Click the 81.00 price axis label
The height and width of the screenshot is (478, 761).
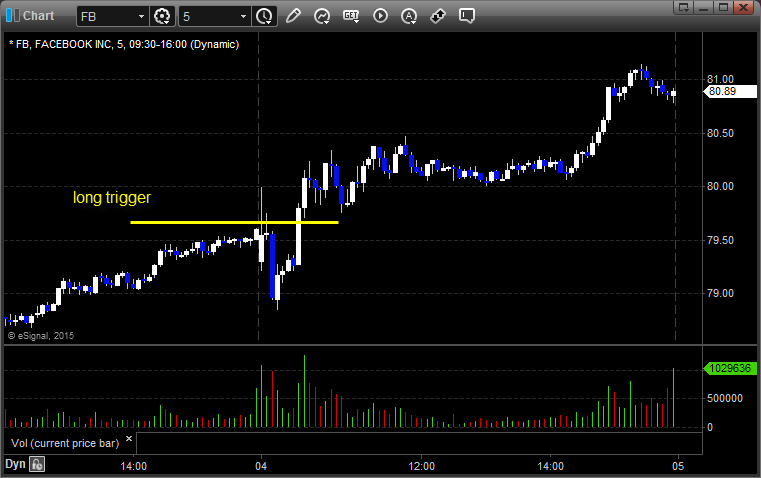click(x=720, y=79)
